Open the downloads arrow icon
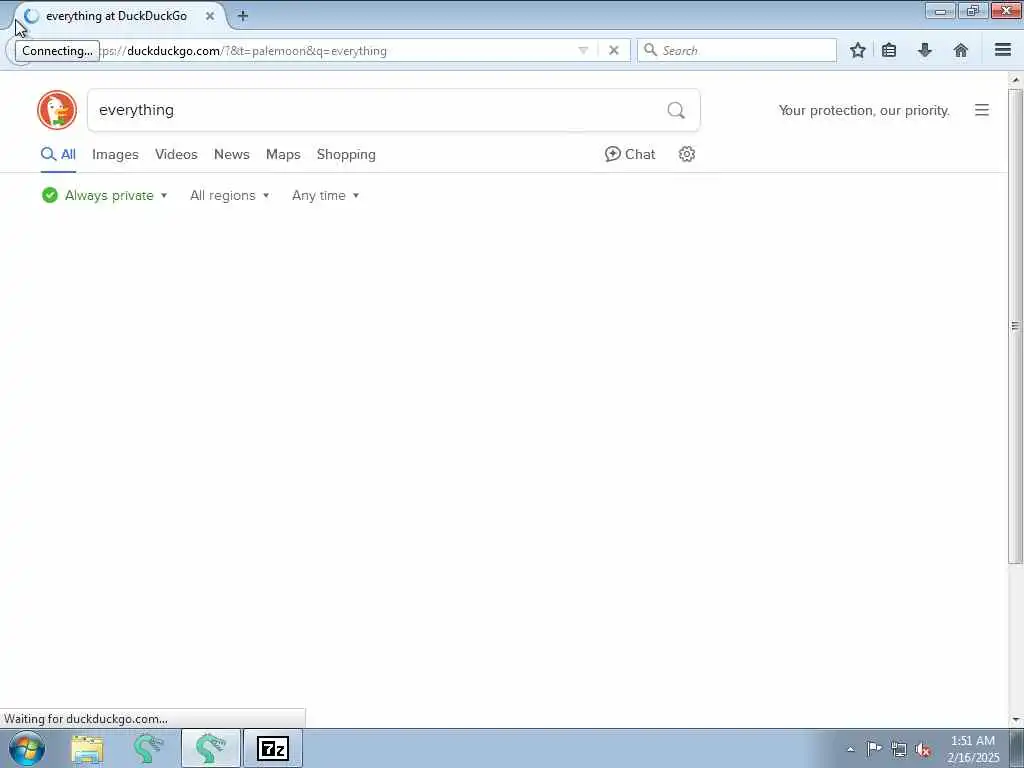The width and height of the screenshot is (1024, 768). (925, 50)
